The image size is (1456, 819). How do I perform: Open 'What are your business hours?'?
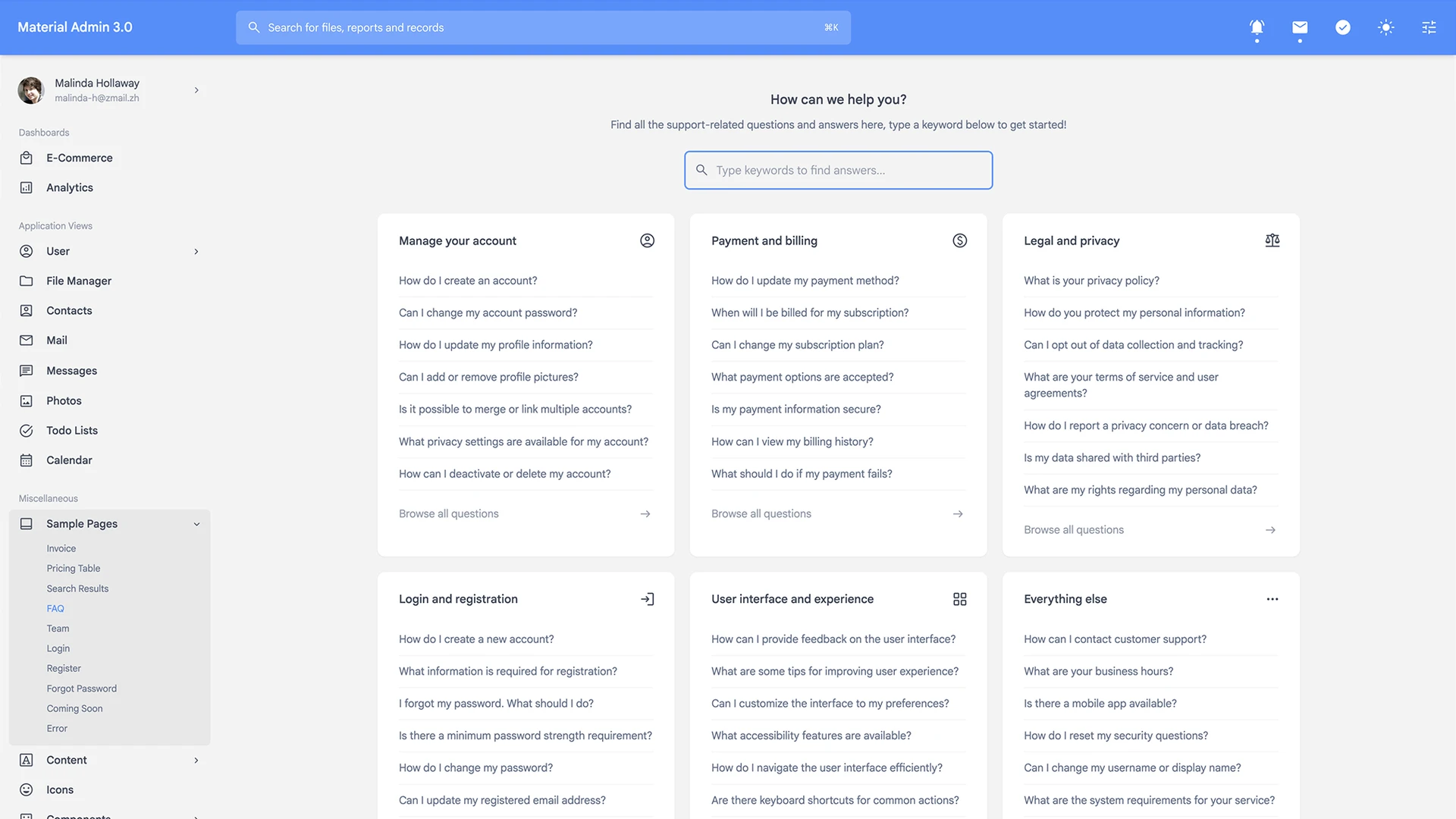(1098, 671)
